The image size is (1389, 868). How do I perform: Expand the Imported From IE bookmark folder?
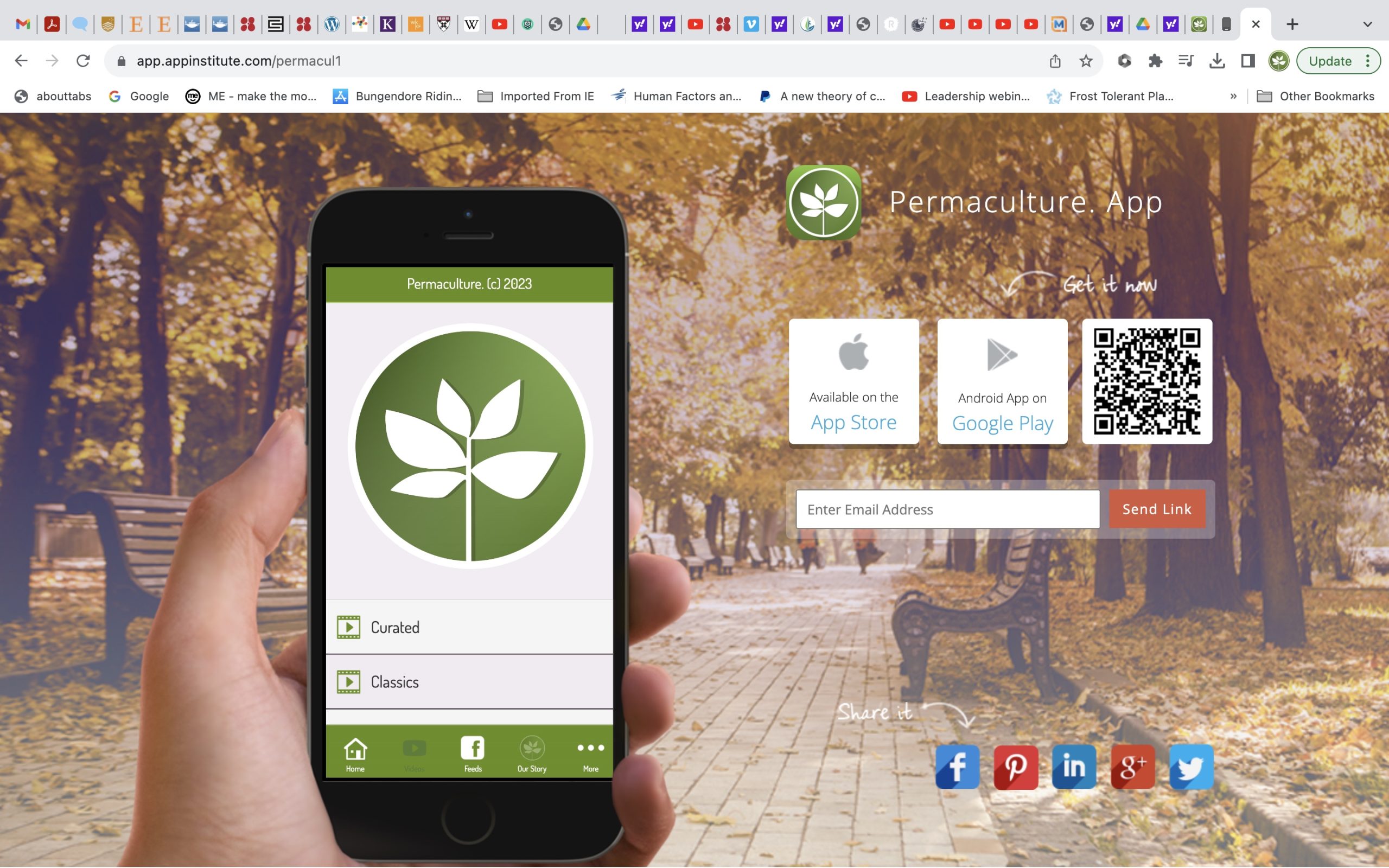point(536,97)
